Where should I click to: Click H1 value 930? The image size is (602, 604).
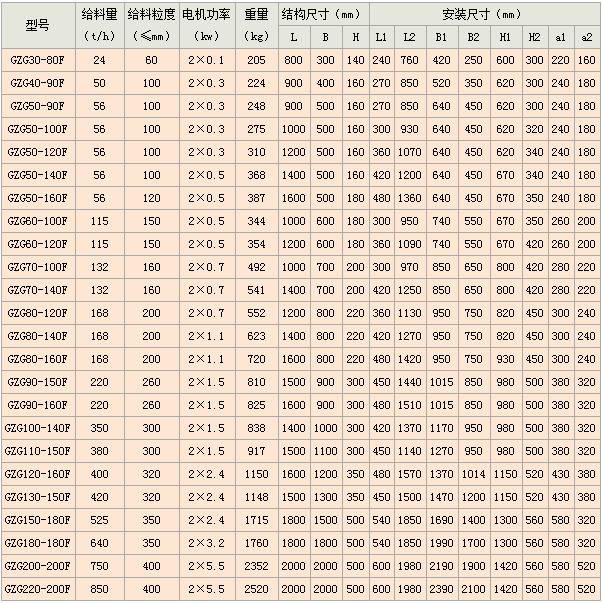click(505, 359)
